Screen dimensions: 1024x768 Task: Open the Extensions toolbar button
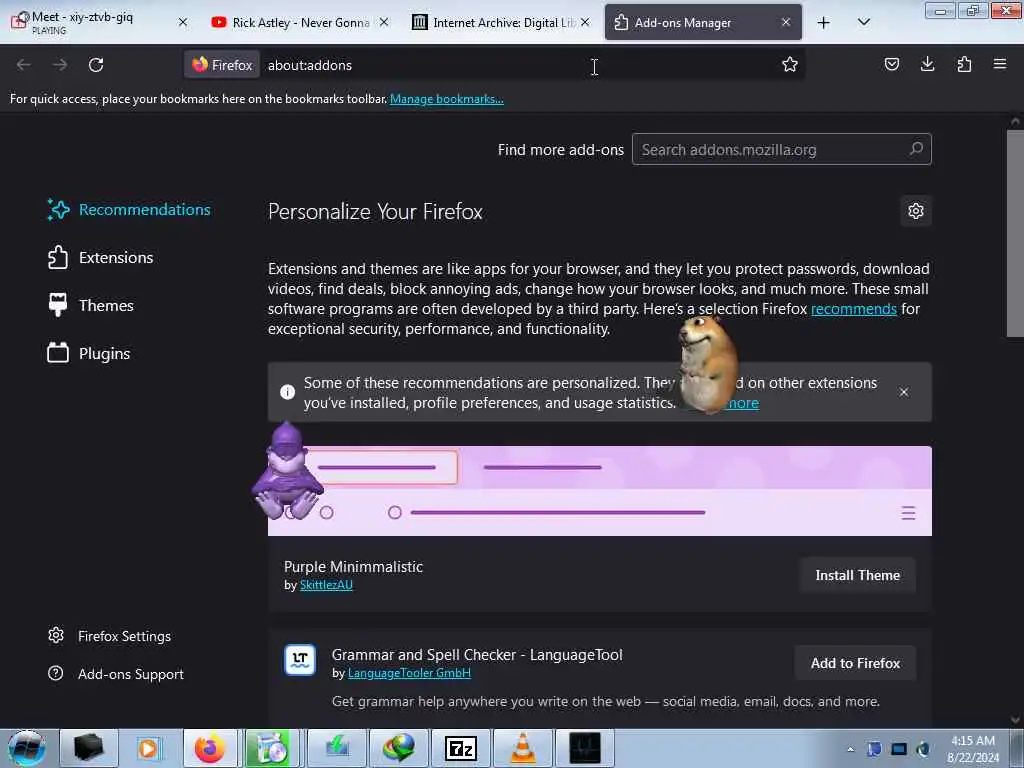click(x=964, y=64)
